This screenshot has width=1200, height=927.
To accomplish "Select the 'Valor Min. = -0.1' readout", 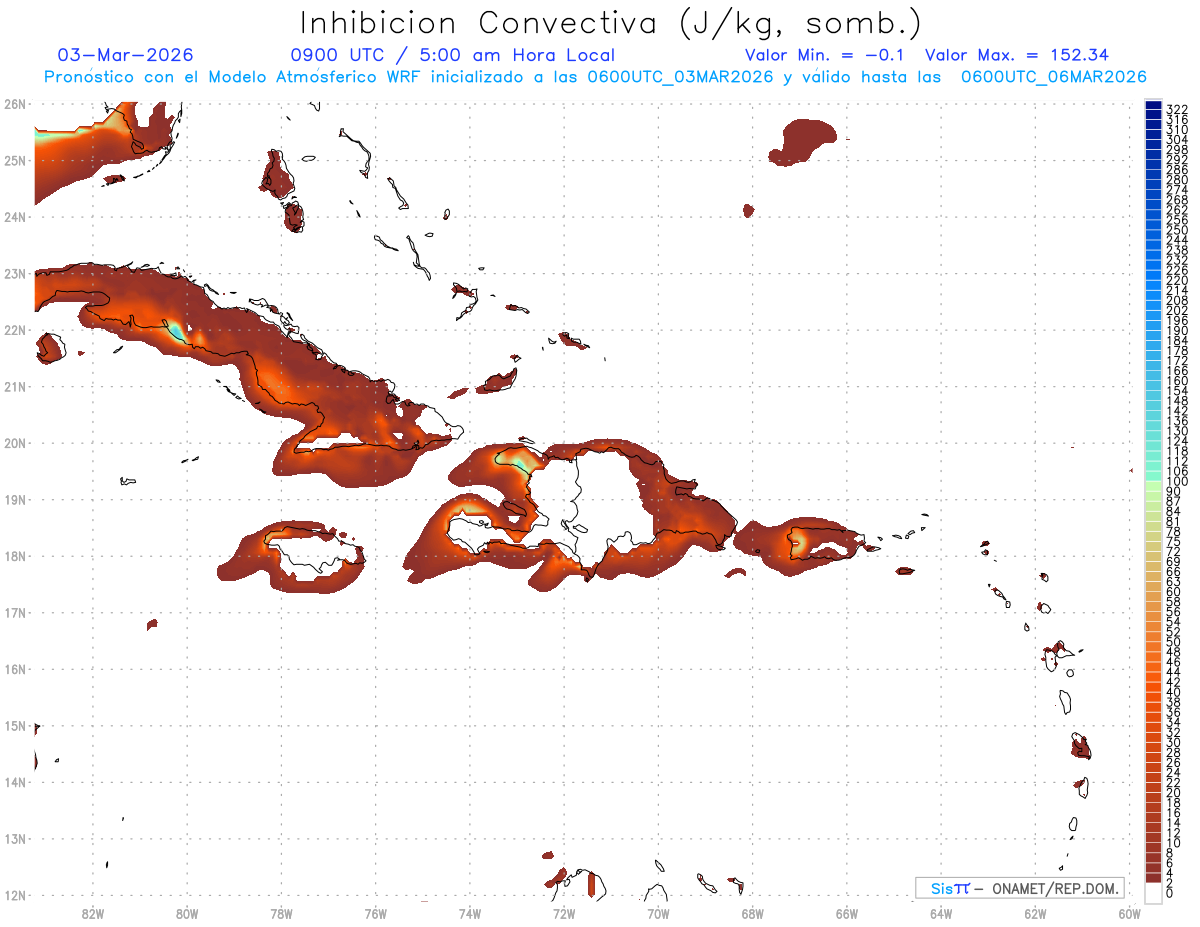I will (825, 55).
